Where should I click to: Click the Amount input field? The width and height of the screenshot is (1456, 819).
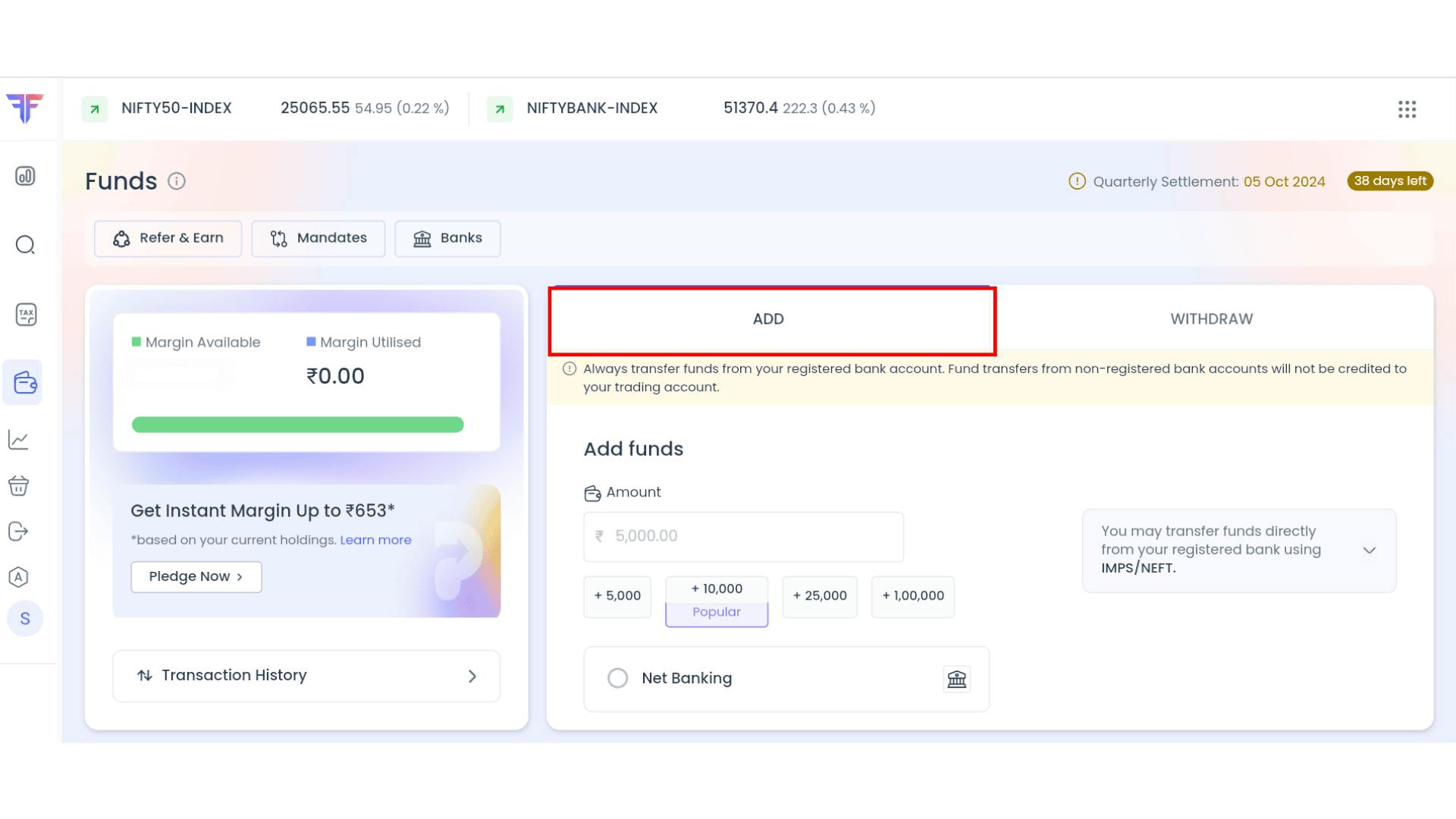click(743, 536)
